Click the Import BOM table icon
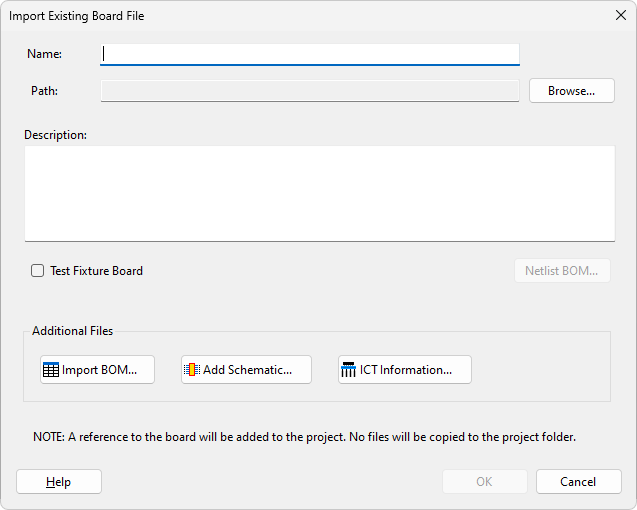The image size is (637, 510). tap(51, 370)
